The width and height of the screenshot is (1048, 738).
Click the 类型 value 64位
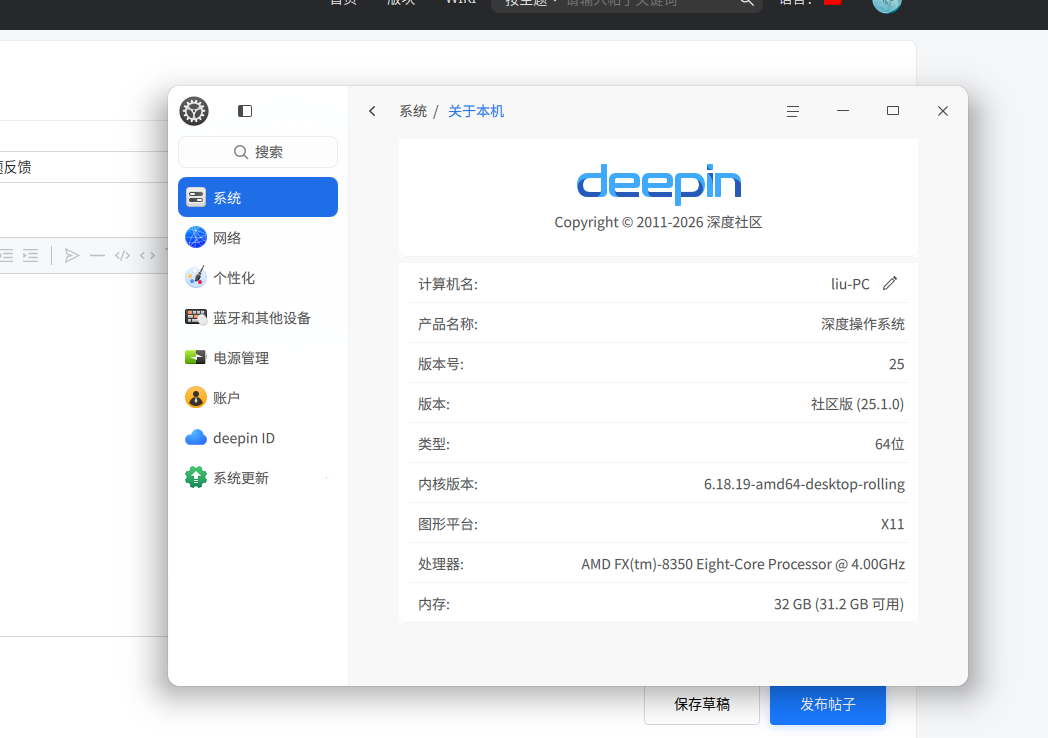(890, 444)
